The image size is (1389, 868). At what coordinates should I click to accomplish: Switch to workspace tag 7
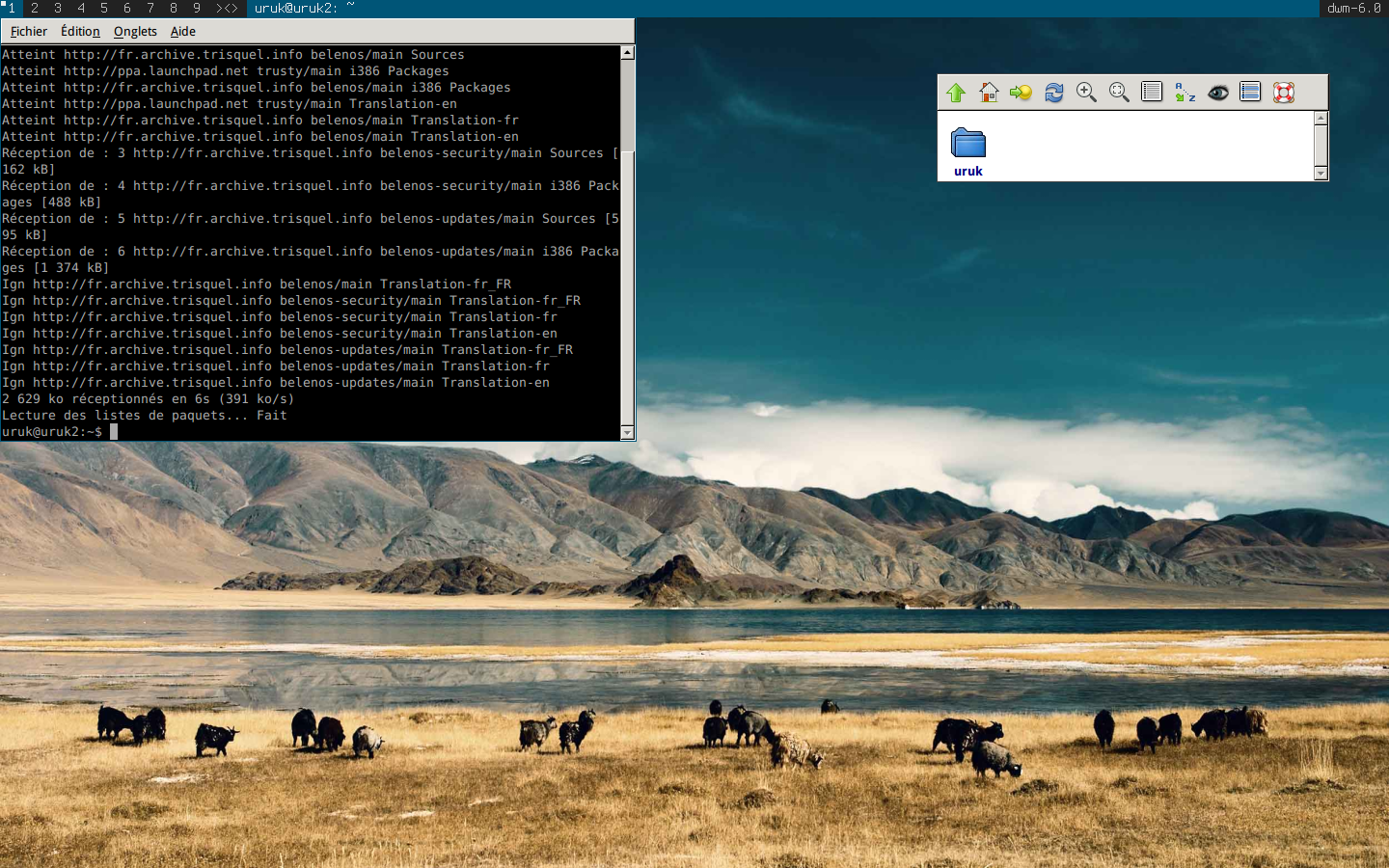pos(150,9)
